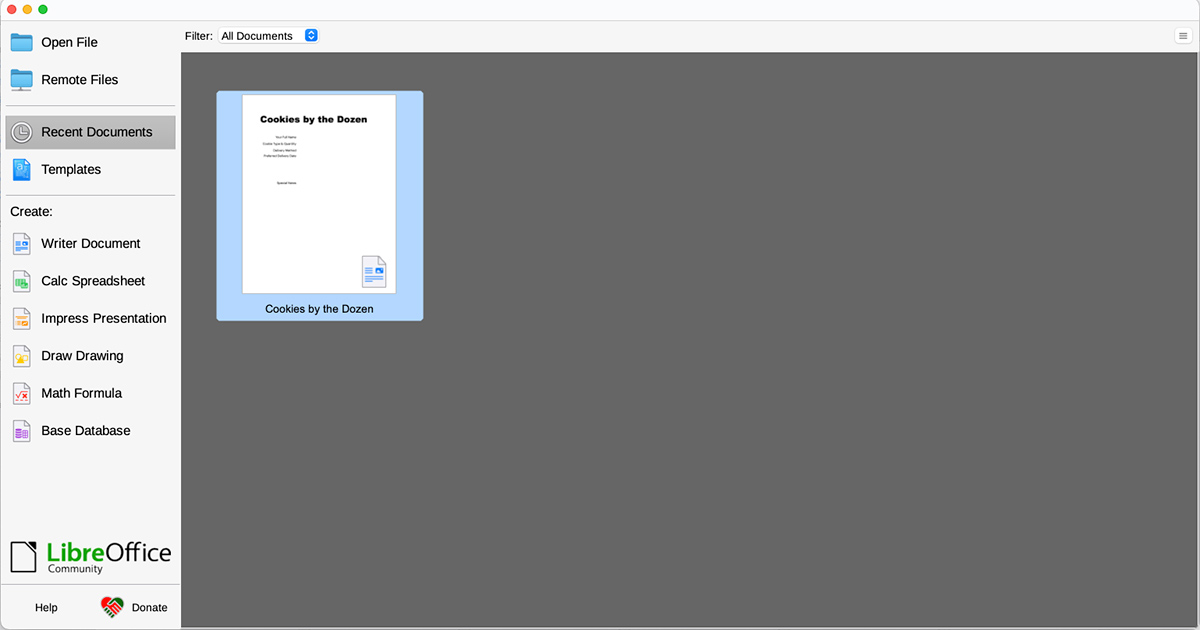Viewport: 1200px width, 630px height.
Task: Click the Help link
Action: (46, 607)
